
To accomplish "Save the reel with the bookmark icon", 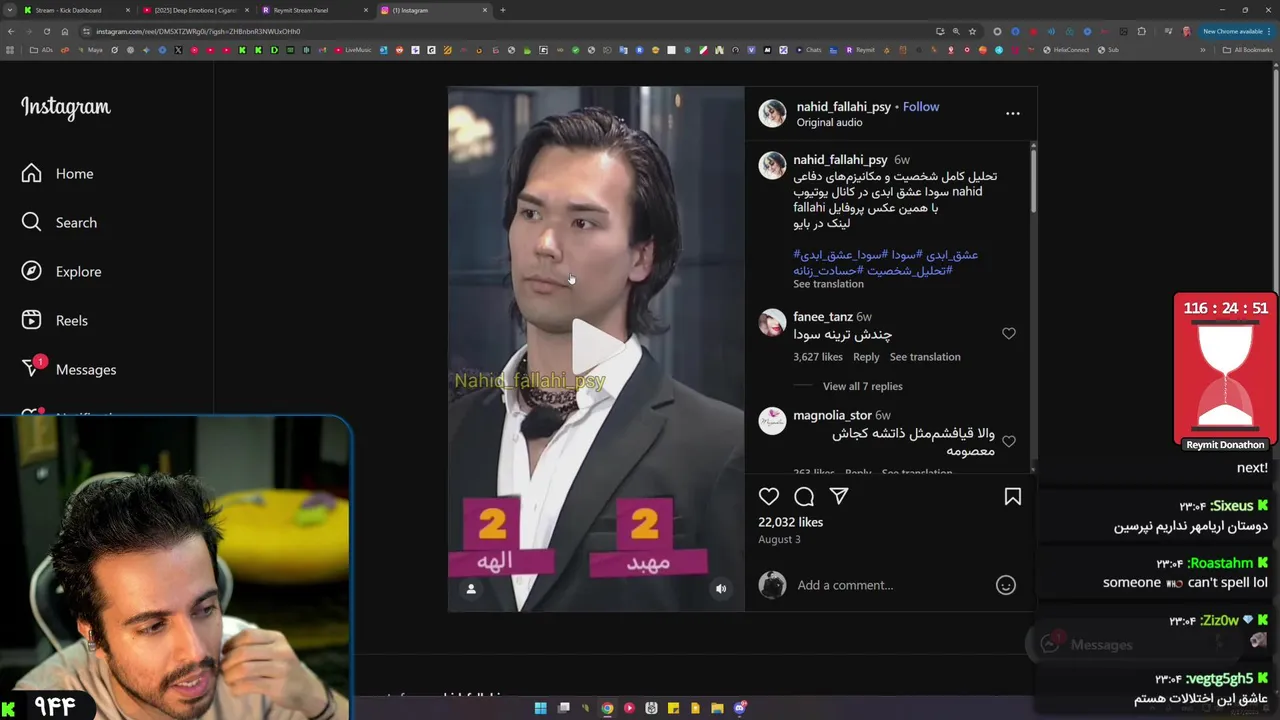I will [x=1013, y=496].
